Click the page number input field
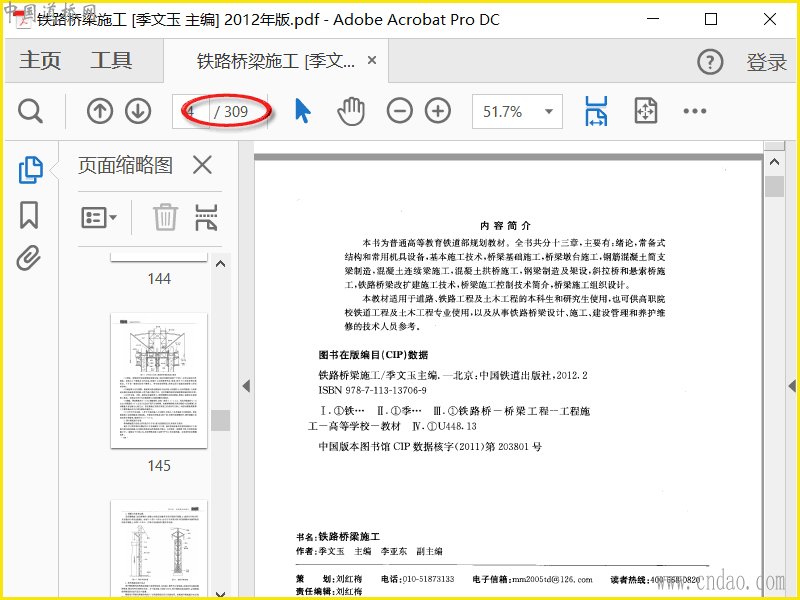Image resolution: width=800 pixels, height=600 pixels. pos(191,111)
